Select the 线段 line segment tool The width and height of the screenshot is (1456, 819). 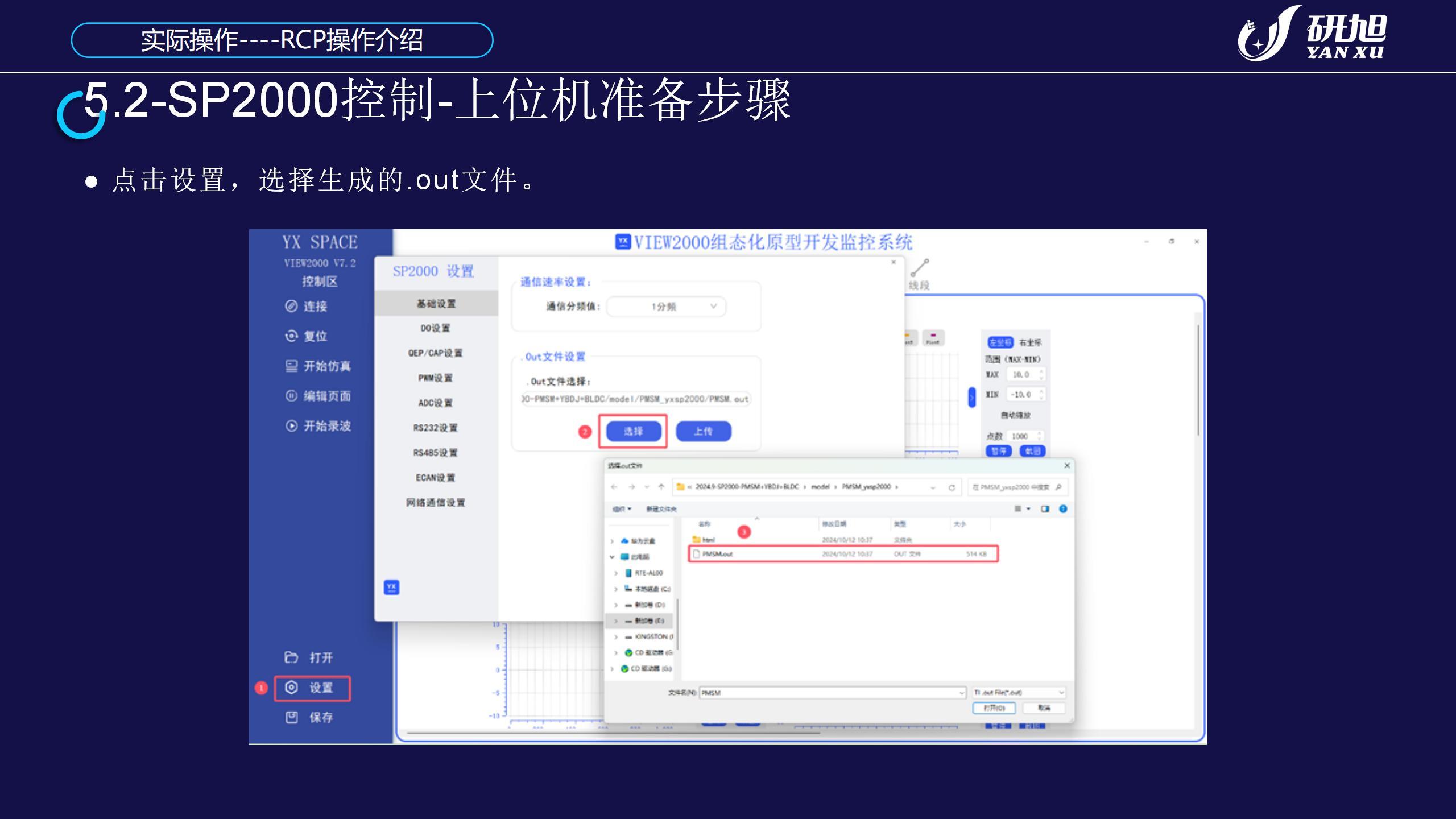[x=919, y=275]
